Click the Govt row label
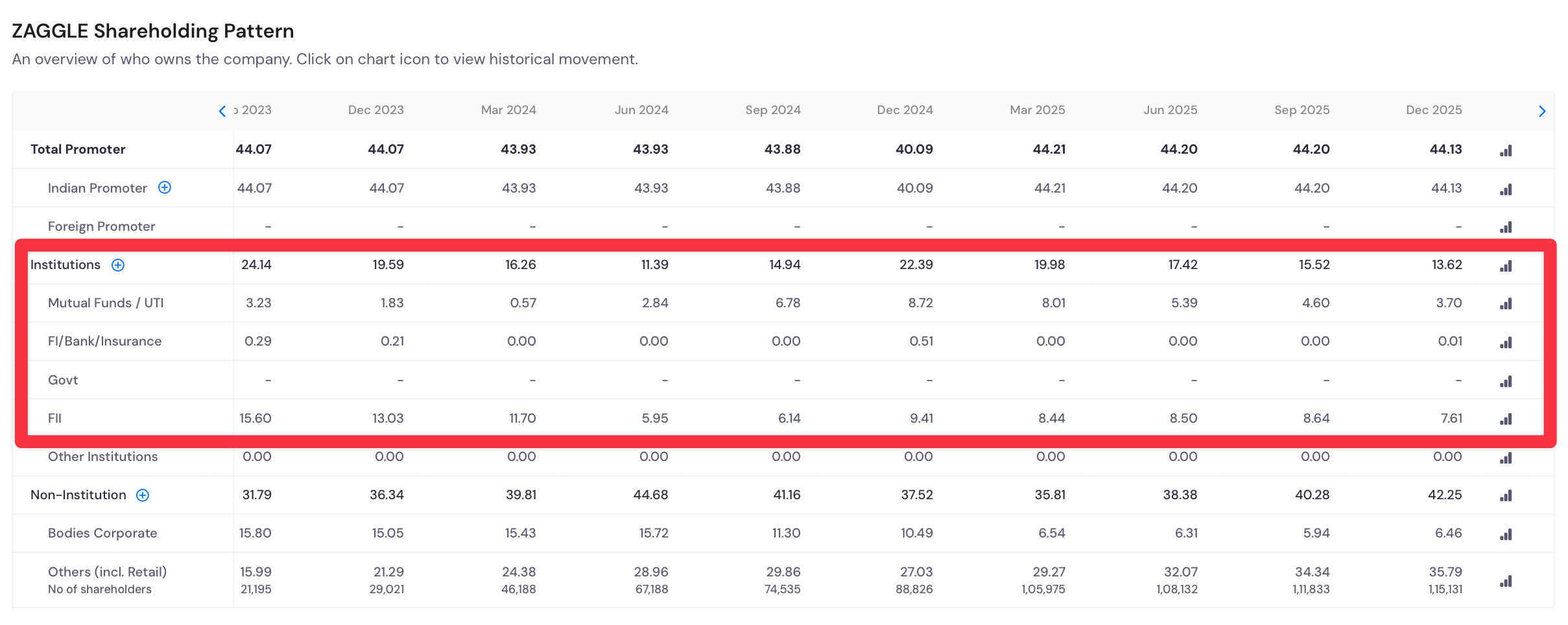1568x625 pixels. click(x=63, y=380)
